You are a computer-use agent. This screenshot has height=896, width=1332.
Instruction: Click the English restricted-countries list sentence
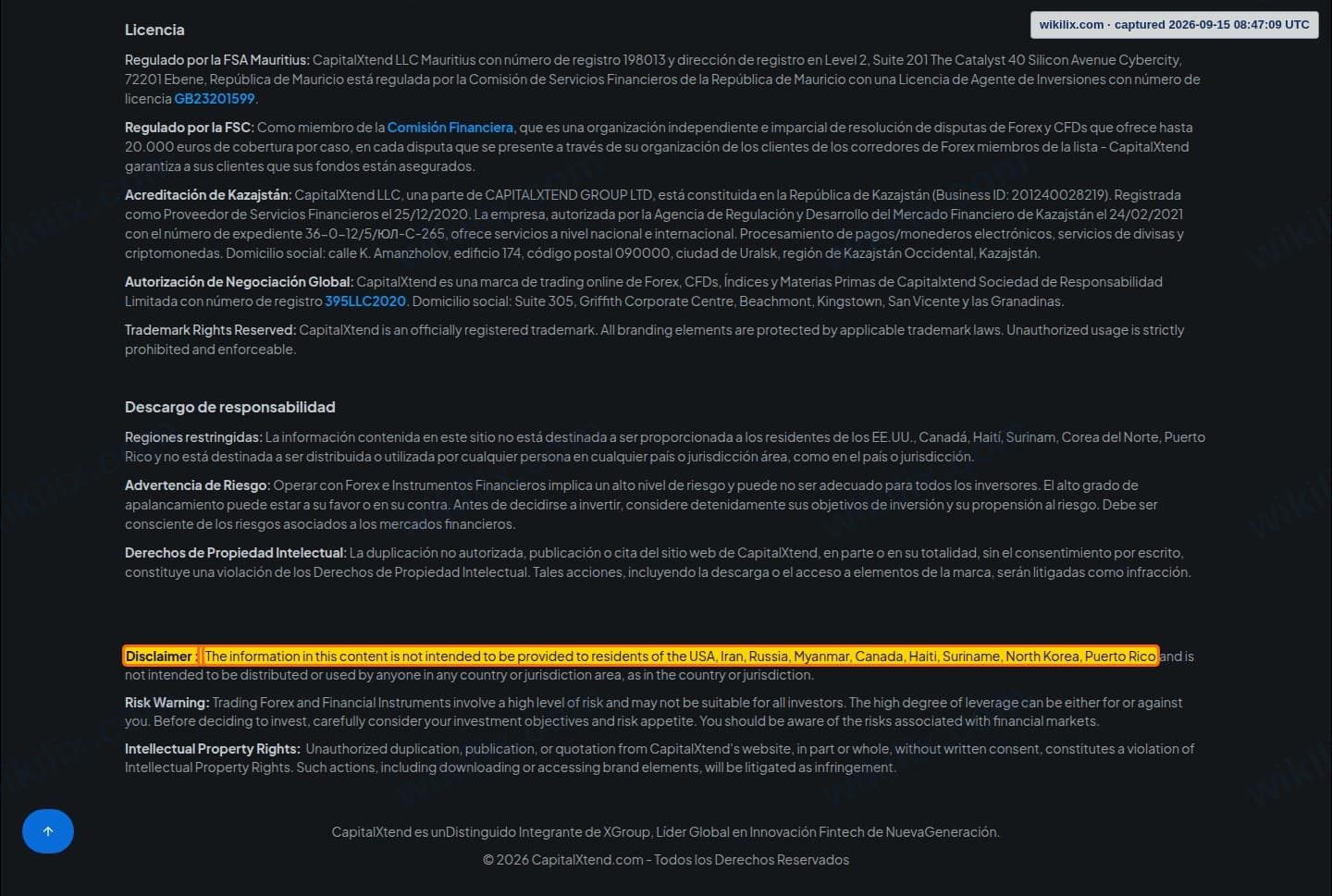pyautogui.click(x=680, y=657)
